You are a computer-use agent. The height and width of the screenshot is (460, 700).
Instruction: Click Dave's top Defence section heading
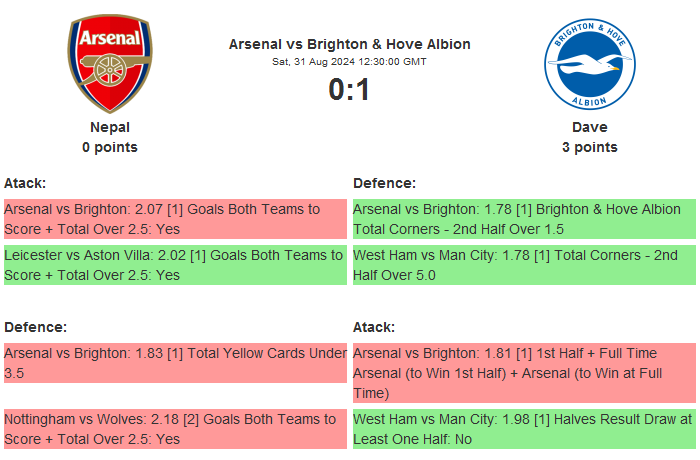[x=384, y=183]
